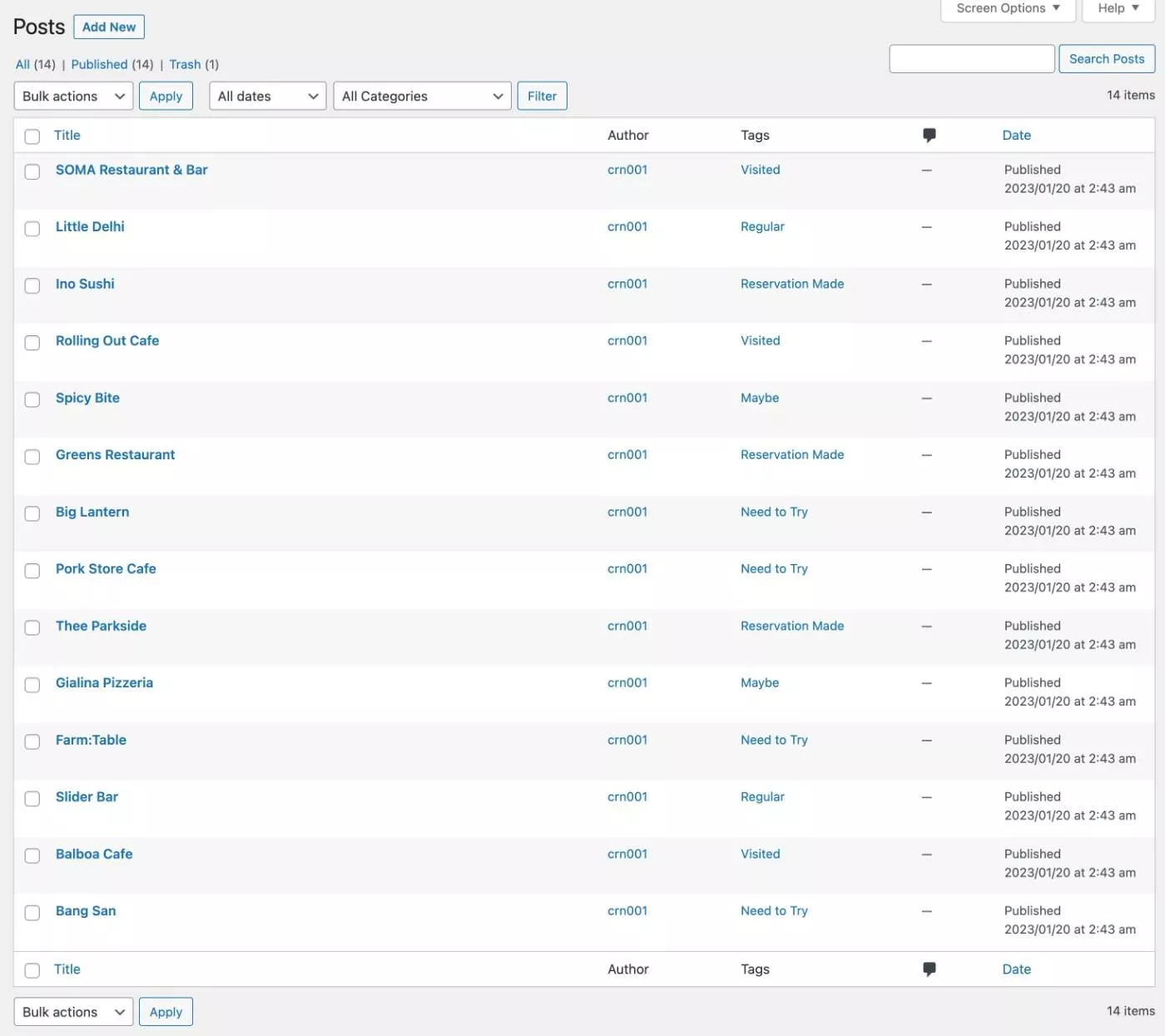1165x1036 pixels.
Task: Click Maybe tag on Gialina Pizzeria row
Action: click(x=760, y=683)
